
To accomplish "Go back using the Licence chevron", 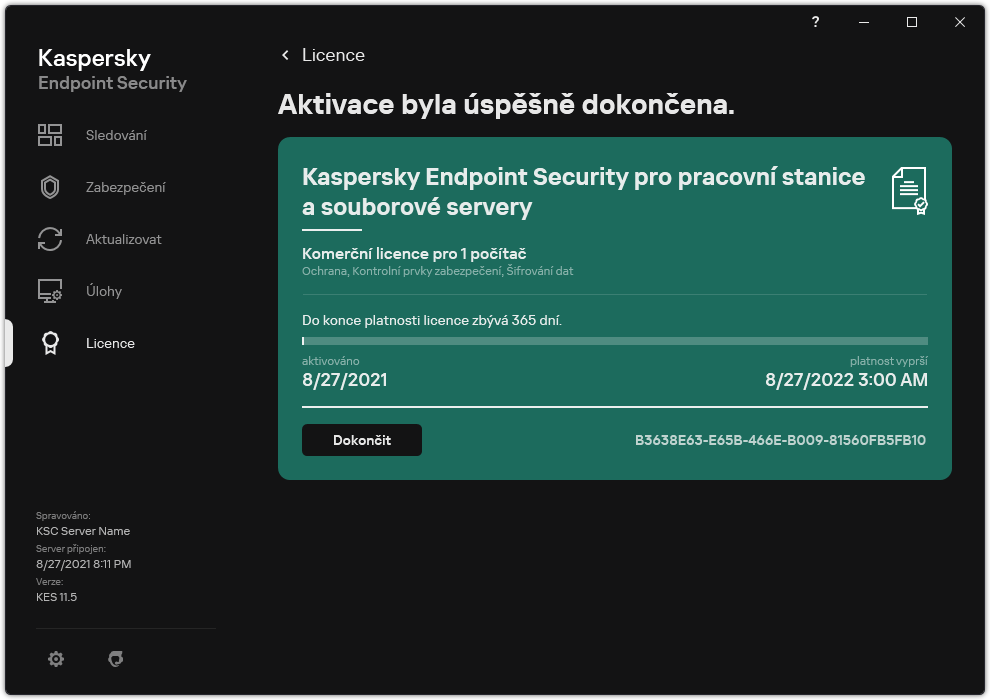I will (286, 55).
